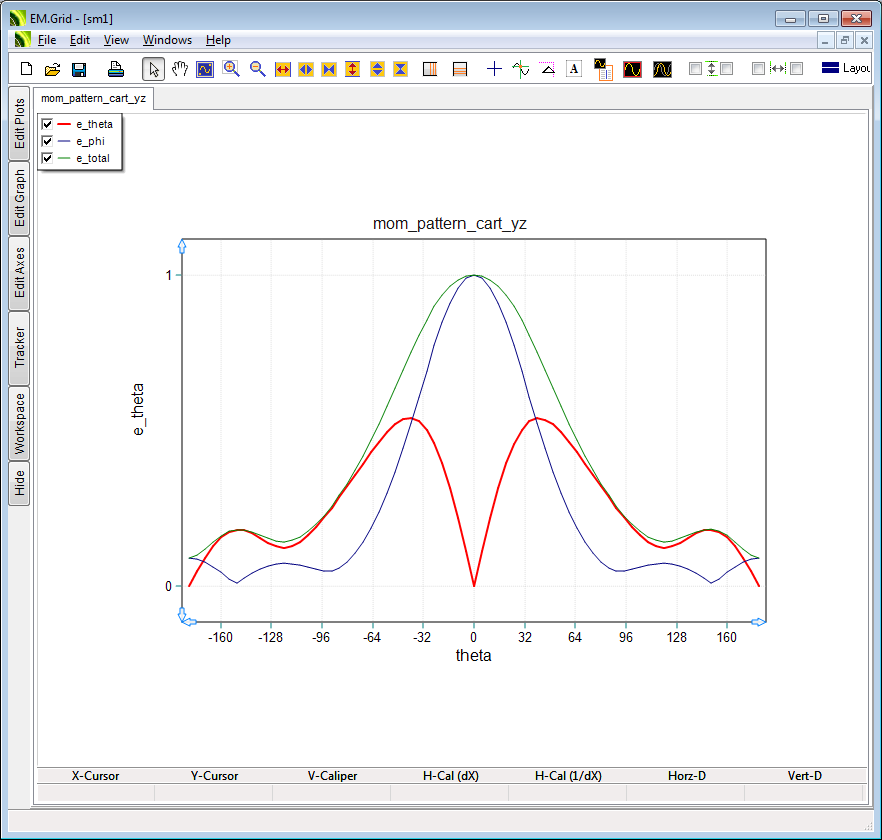This screenshot has width=882, height=840.
Task: Toggle the e_phi plot visibility checkbox
Action: 47,141
